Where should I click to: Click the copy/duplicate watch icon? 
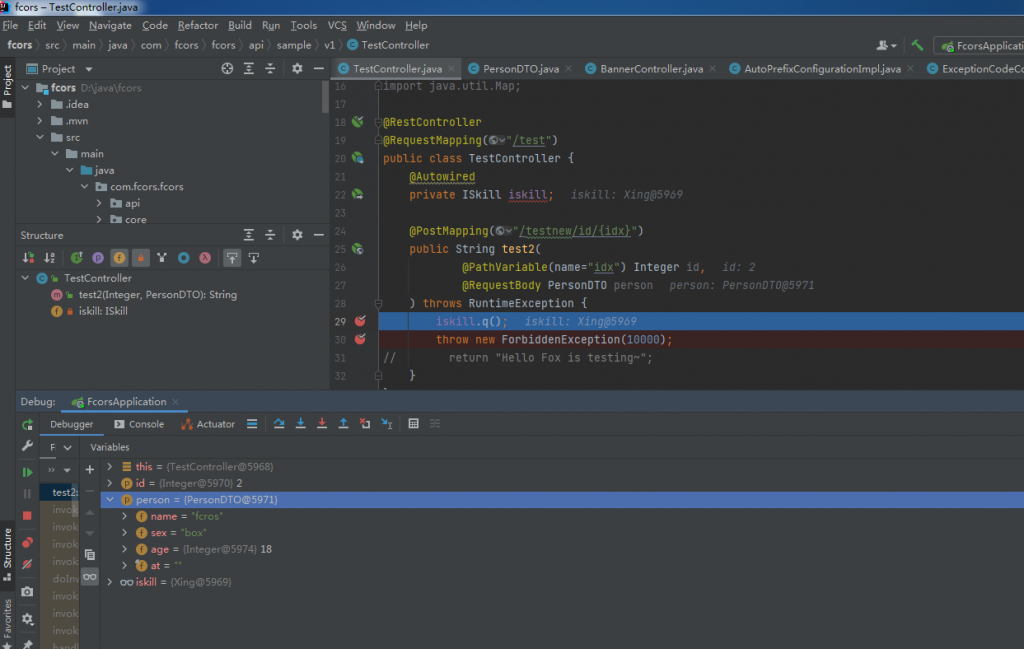pos(89,555)
